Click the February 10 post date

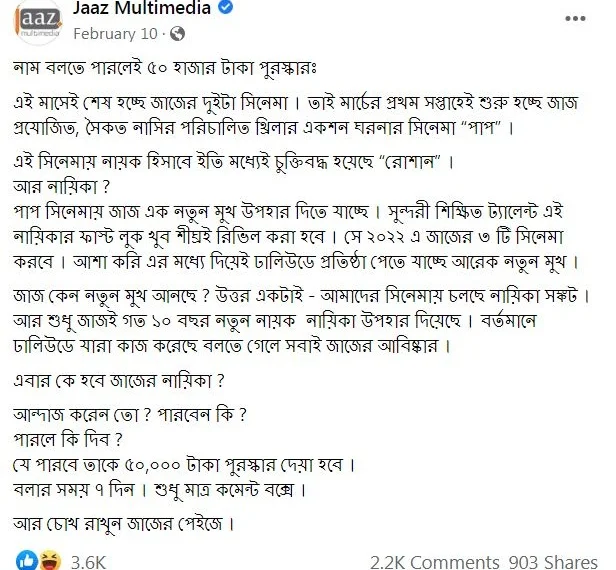coord(116,34)
